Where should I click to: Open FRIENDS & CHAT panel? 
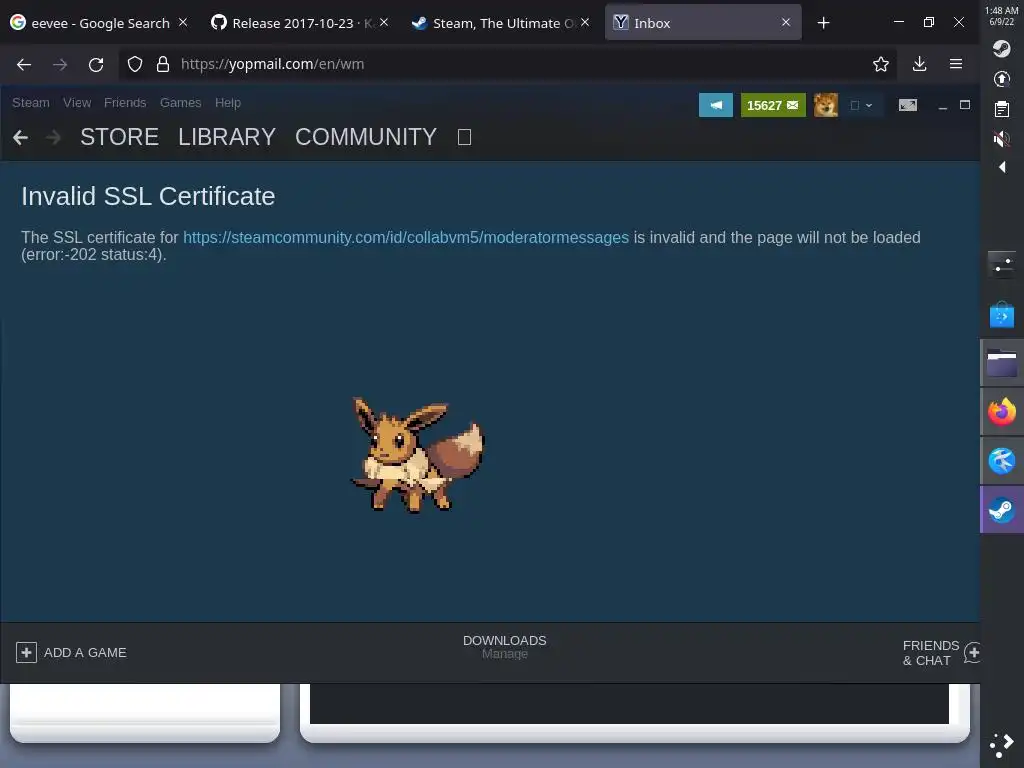point(940,653)
